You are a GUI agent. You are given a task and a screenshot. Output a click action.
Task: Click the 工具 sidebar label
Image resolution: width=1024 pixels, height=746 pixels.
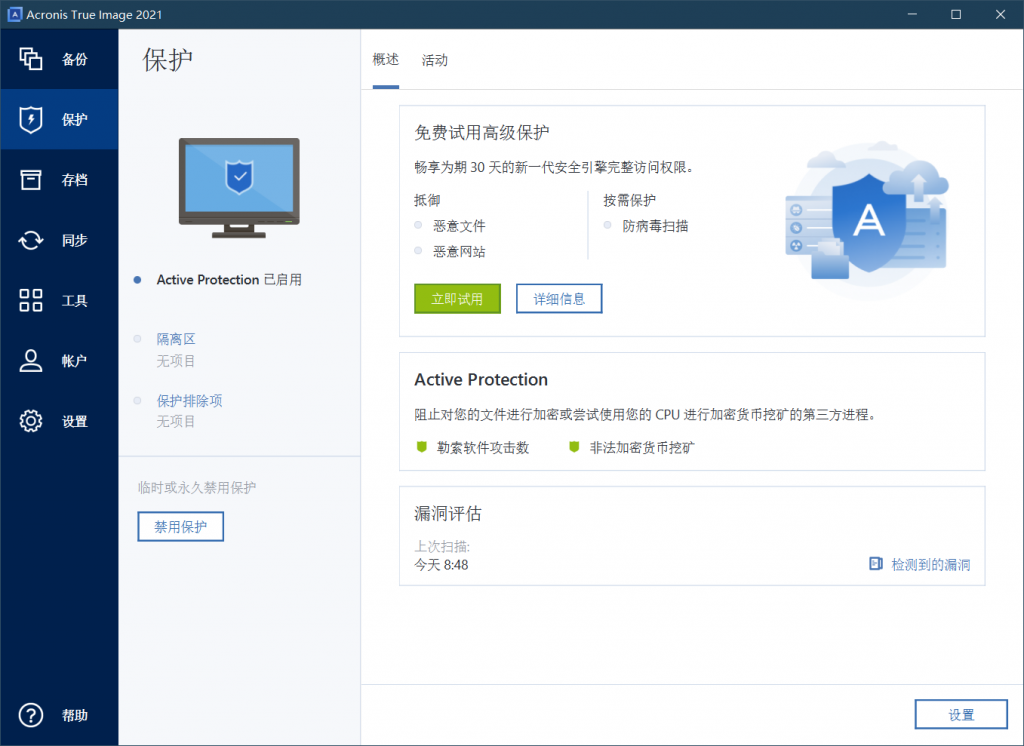(x=74, y=300)
